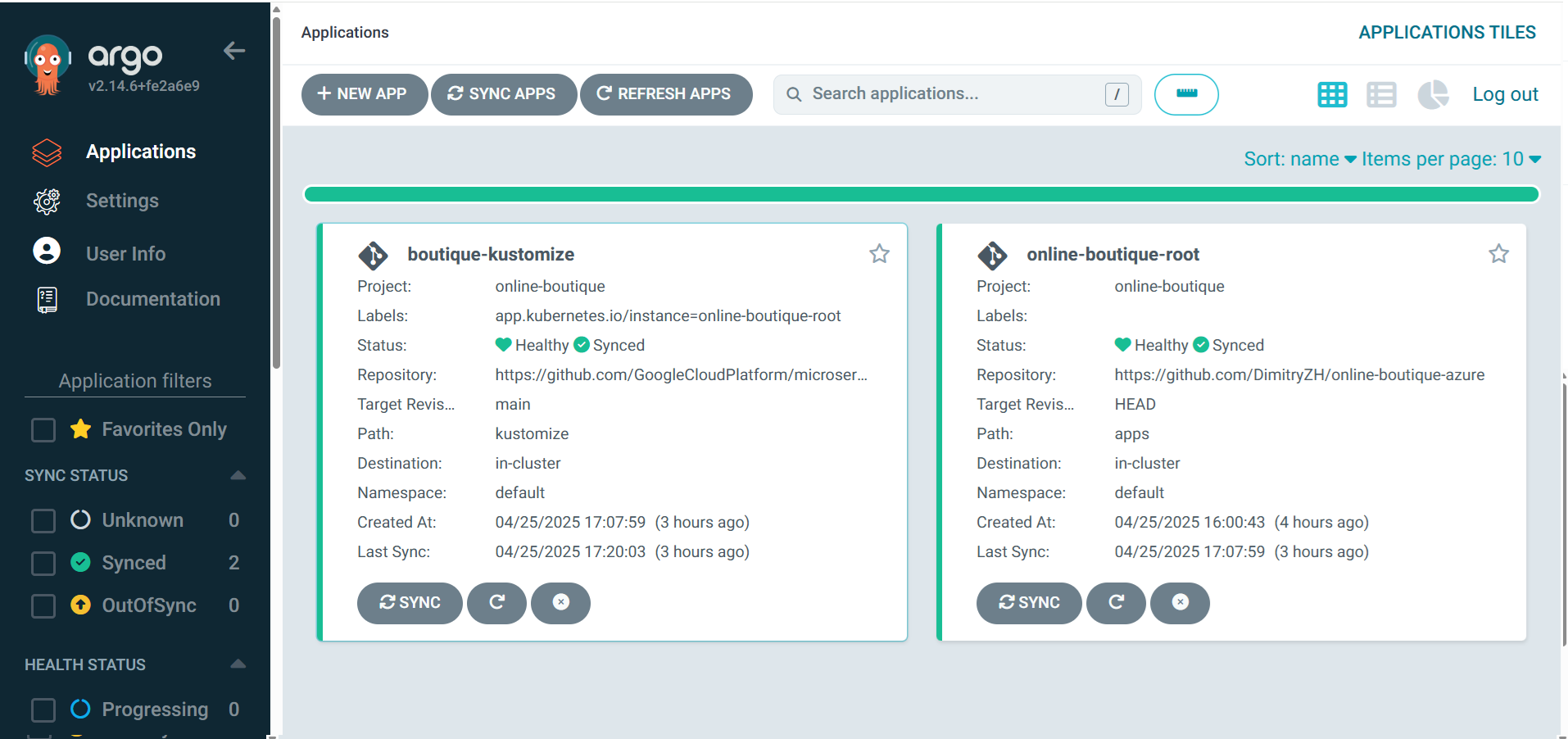The width and height of the screenshot is (1568, 739).
Task: Collapse sidebar with the back arrow
Action: point(234,51)
